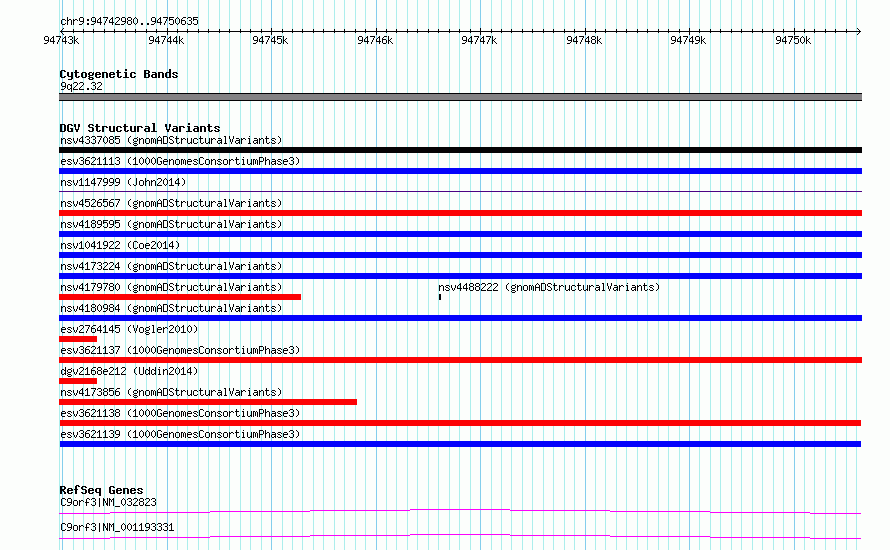Screen dimensions: 890x550
Task: Click the 94749k ruler tick label
Action: 688,40
